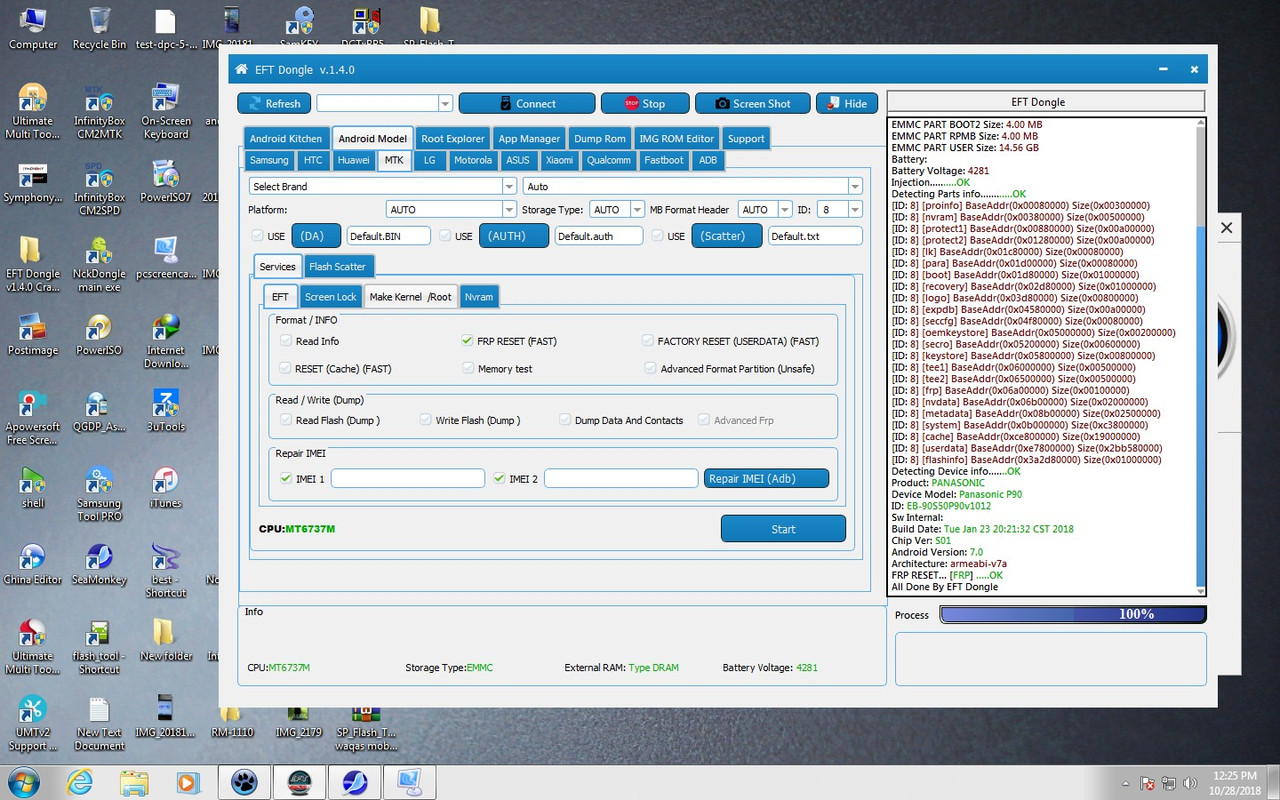Click the Windows Start orb
Screen dimensions: 1280x800
(x=24, y=781)
